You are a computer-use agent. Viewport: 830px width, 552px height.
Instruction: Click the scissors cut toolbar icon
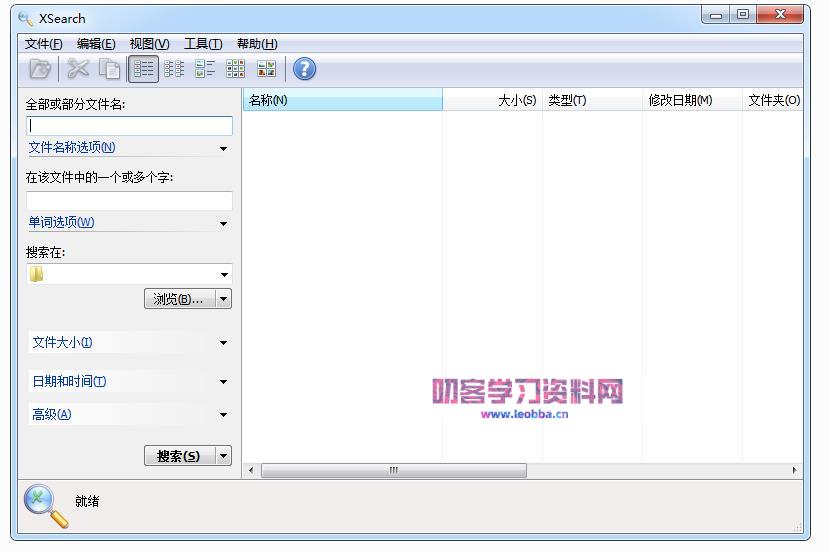78,69
